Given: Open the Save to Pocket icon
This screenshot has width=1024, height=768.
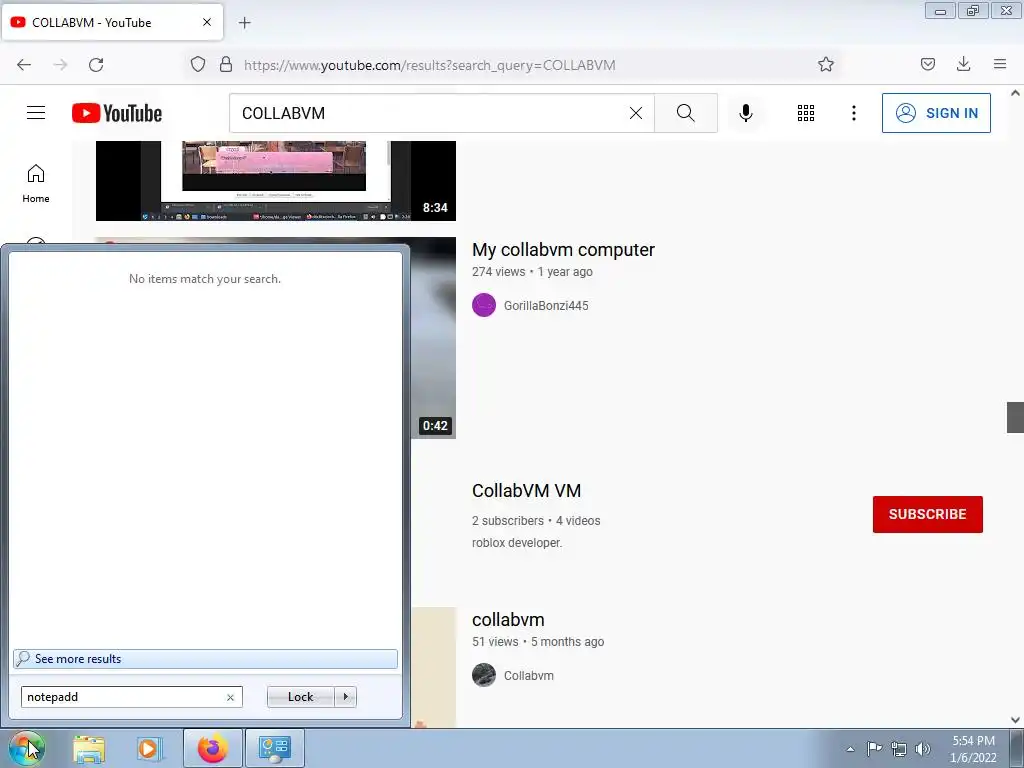Looking at the screenshot, I should coord(927,64).
